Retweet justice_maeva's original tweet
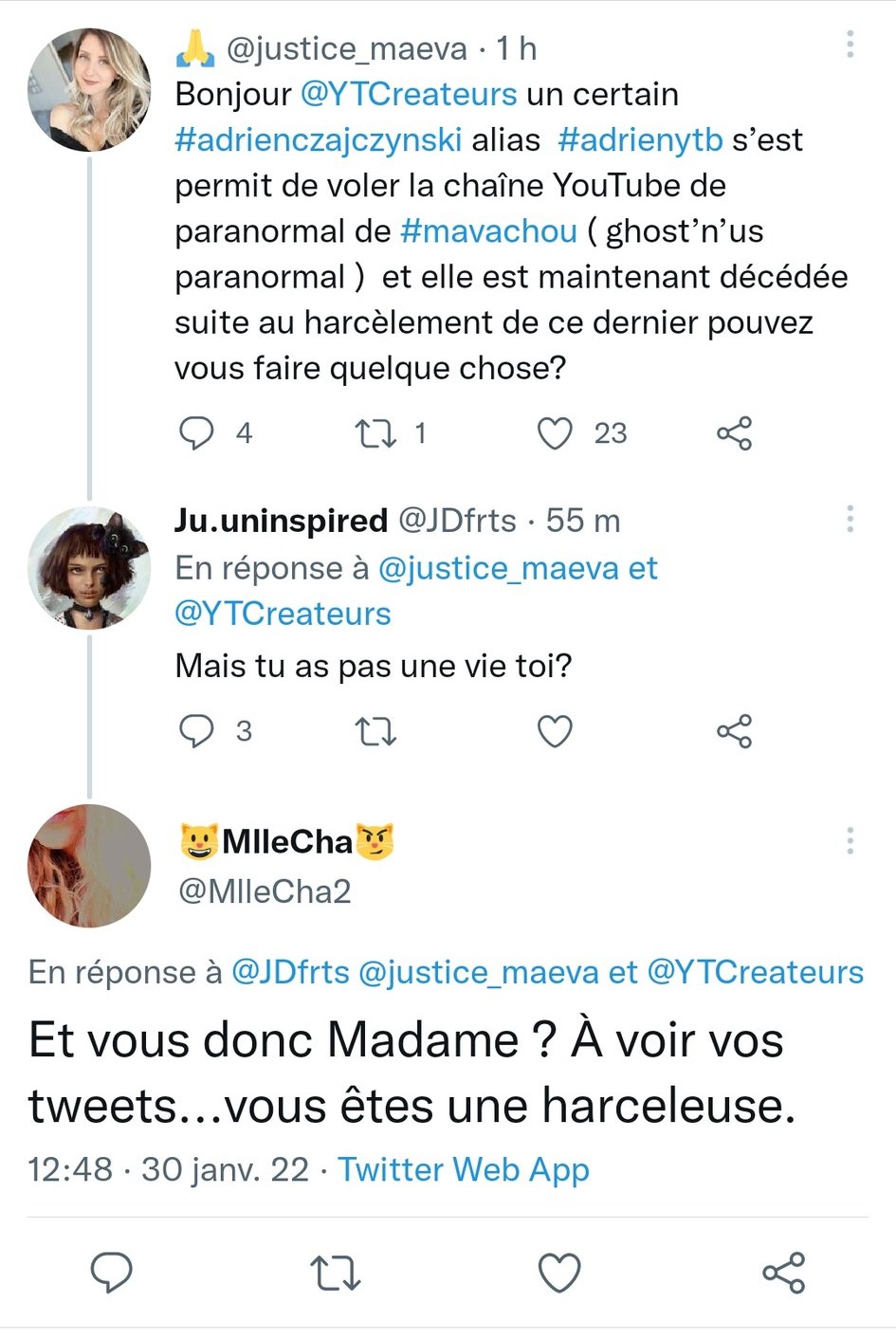Viewport: 896px width, 1339px height. (x=375, y=434)
